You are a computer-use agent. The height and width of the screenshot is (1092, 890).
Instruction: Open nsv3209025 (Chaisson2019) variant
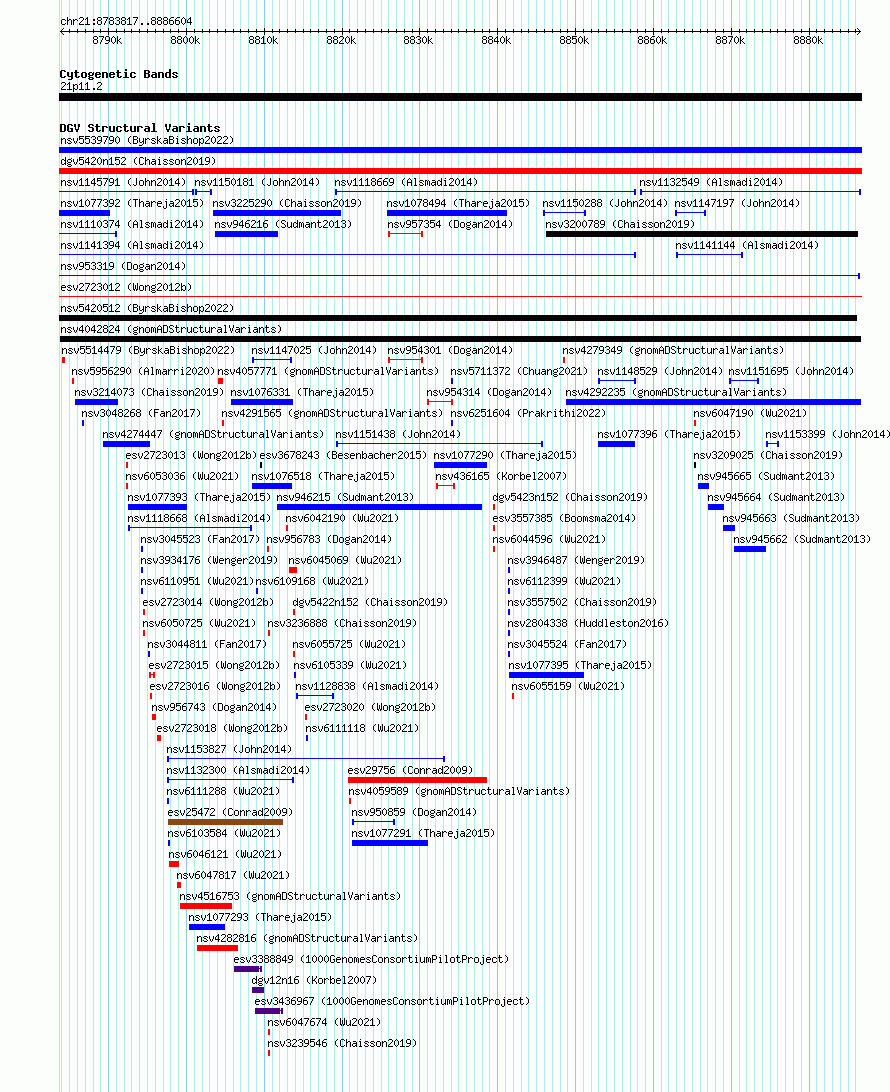tap(767, 455)
